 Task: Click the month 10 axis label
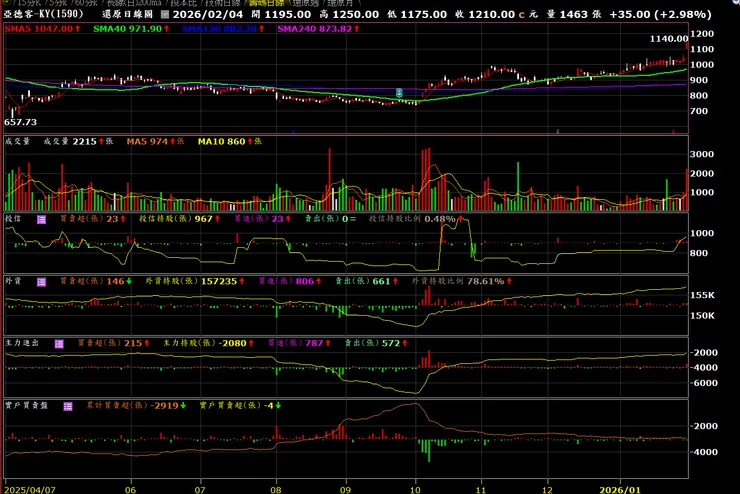pyautogui.click(x=415, y=490)
